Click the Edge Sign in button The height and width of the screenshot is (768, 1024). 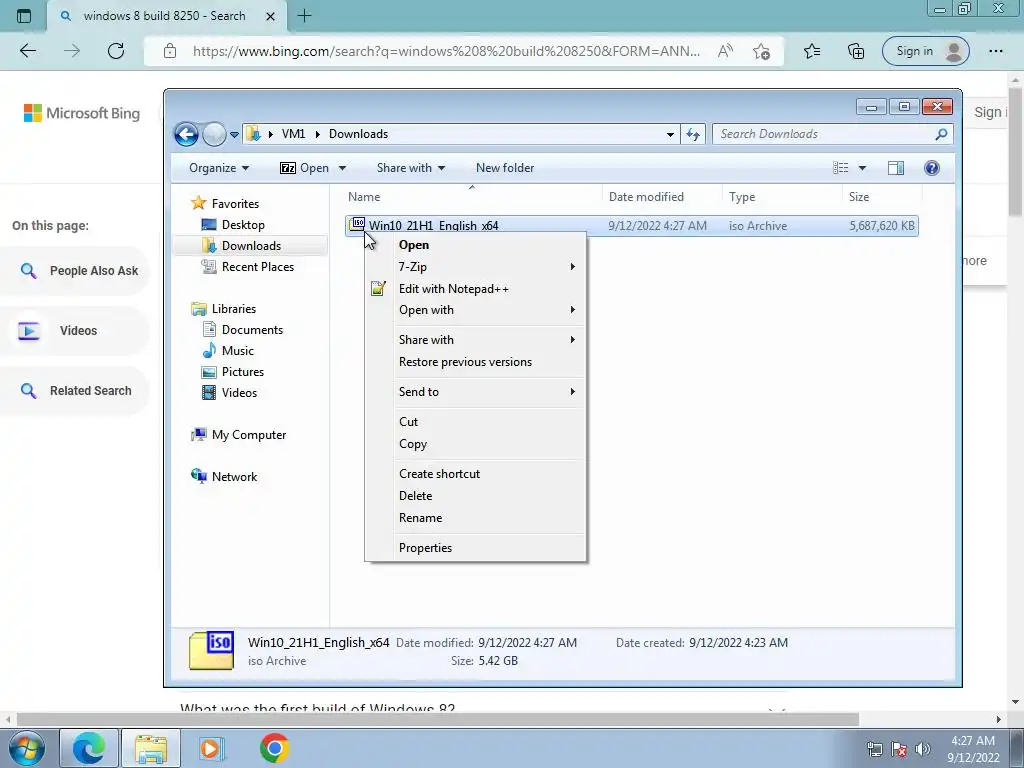coord(925,51)
